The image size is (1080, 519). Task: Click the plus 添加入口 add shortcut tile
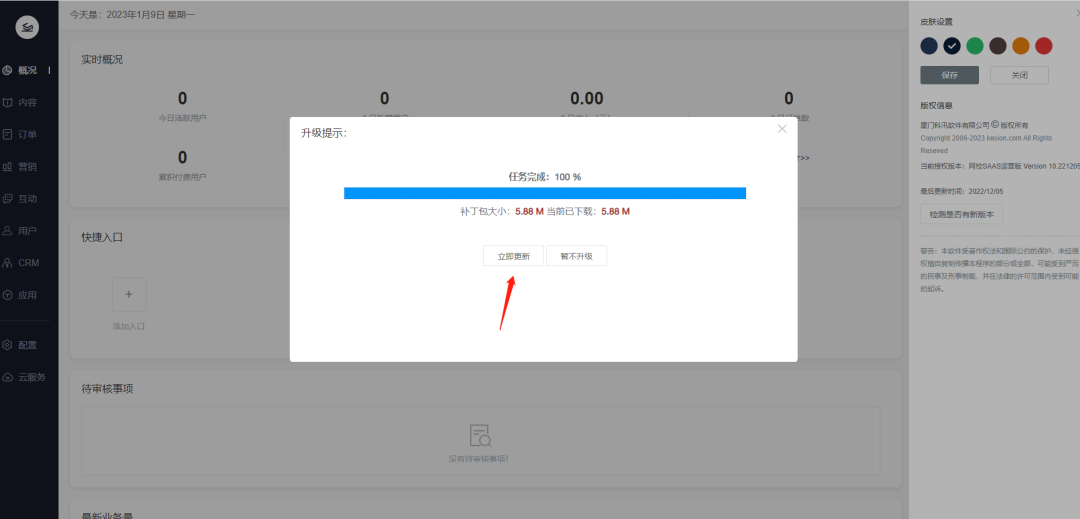[129, 295]
